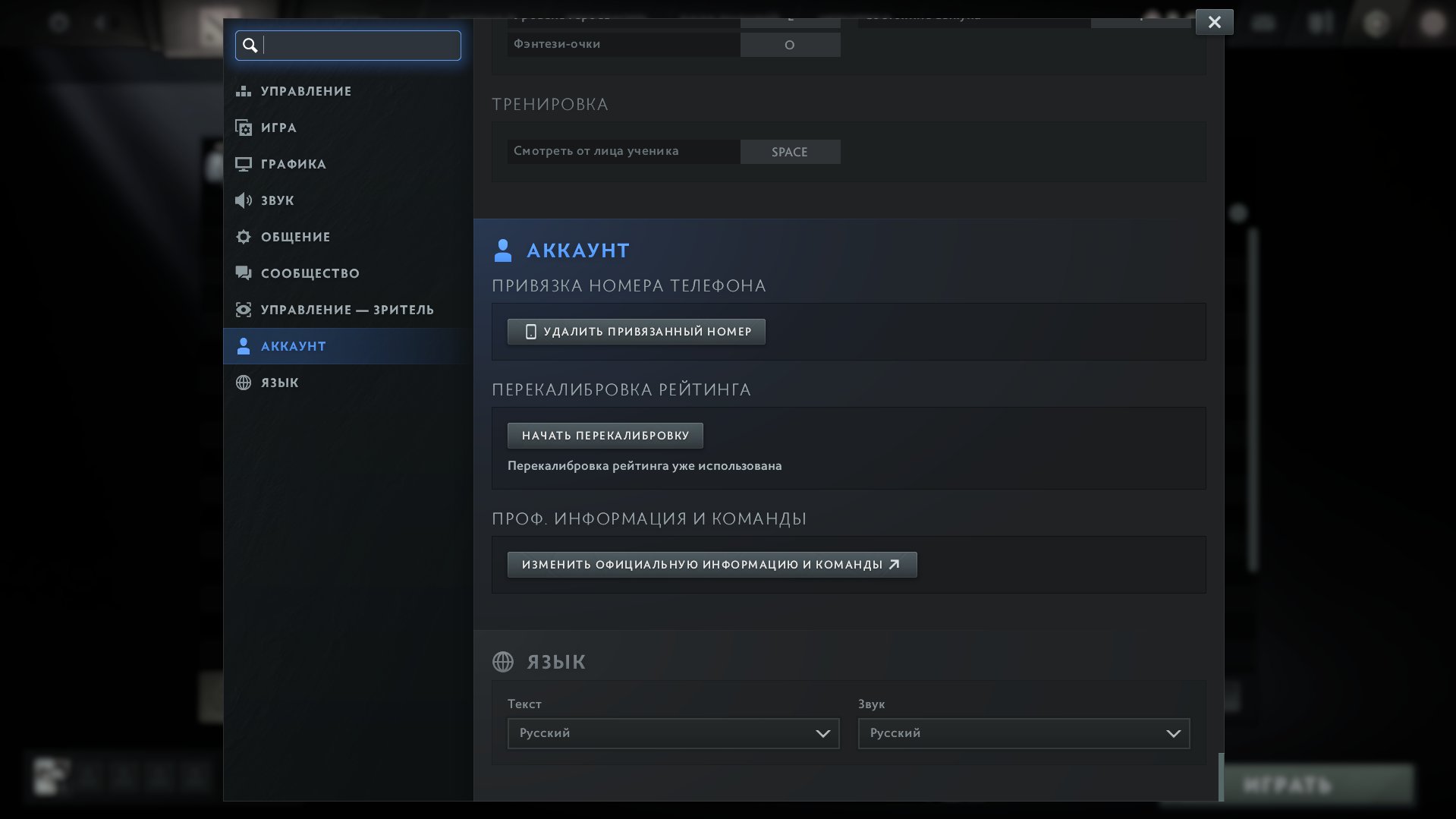This screenshot has width=1456, height=819.
Task: Click the Общение gear icon
Action: coord(243,237)
